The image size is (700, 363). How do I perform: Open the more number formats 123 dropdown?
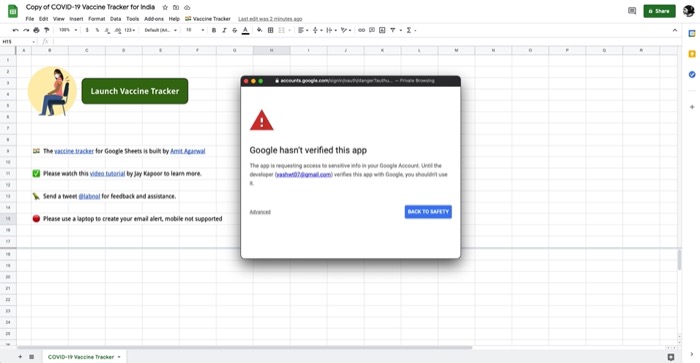129,30
